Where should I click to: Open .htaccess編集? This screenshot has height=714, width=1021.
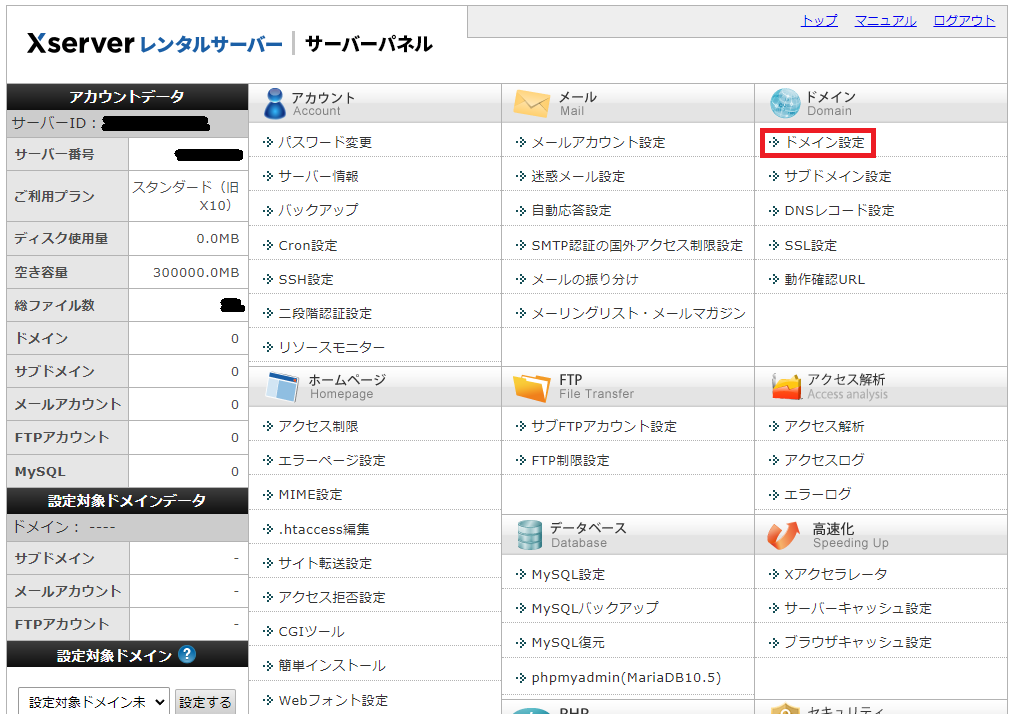[x=324, y=529]
